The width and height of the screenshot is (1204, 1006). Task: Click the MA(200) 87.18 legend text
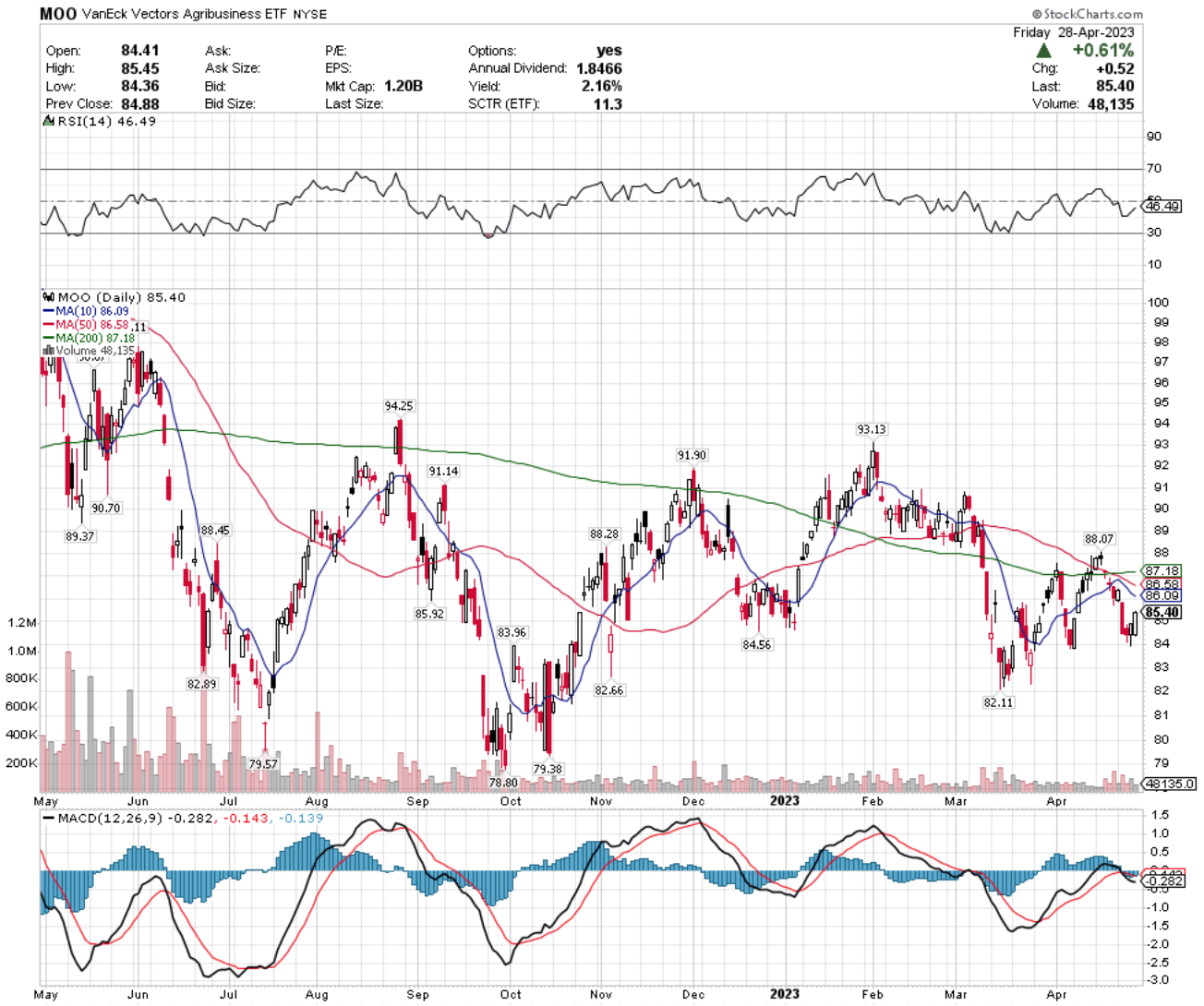95,338
